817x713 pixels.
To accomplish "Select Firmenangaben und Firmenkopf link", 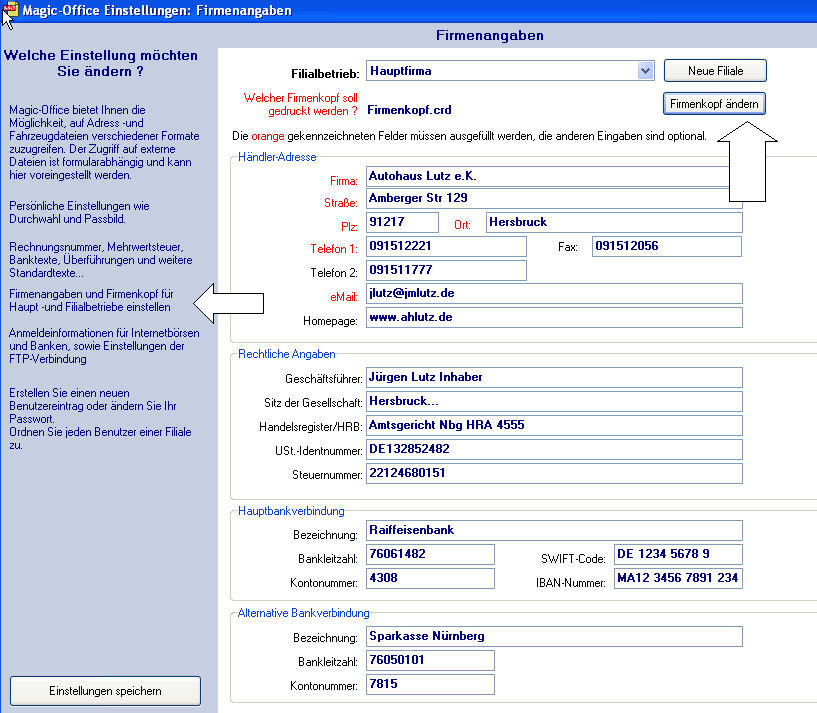I will pyautogui.click(x=91, y=300).
